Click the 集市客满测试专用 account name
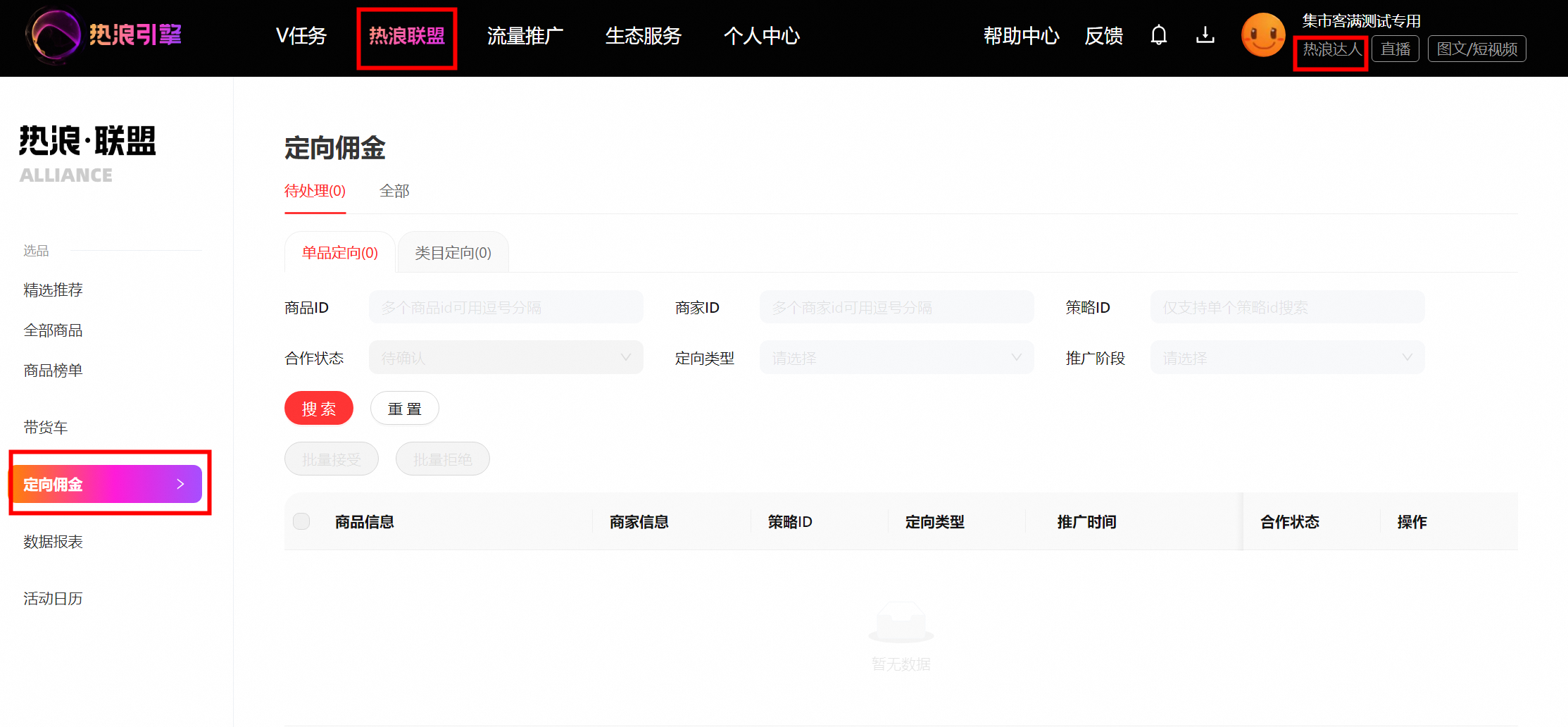1568x727 pixels. [1361, 20]
